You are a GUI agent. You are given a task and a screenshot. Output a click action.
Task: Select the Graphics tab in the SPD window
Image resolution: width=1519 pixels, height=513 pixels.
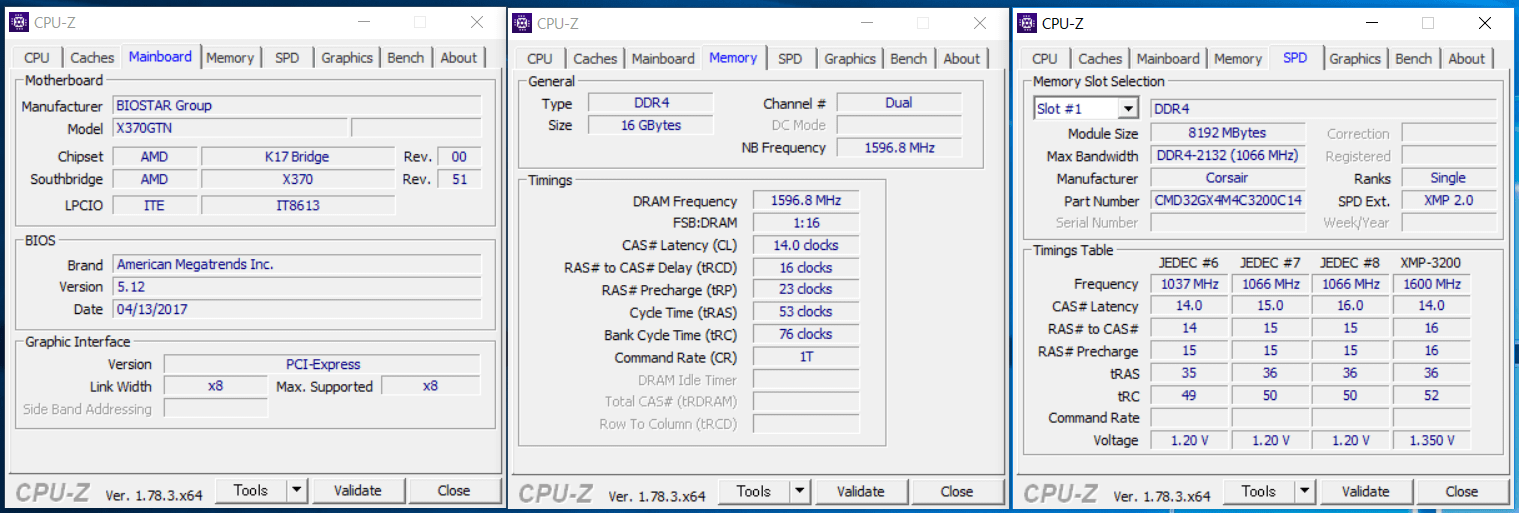[x=1355, y=59]
